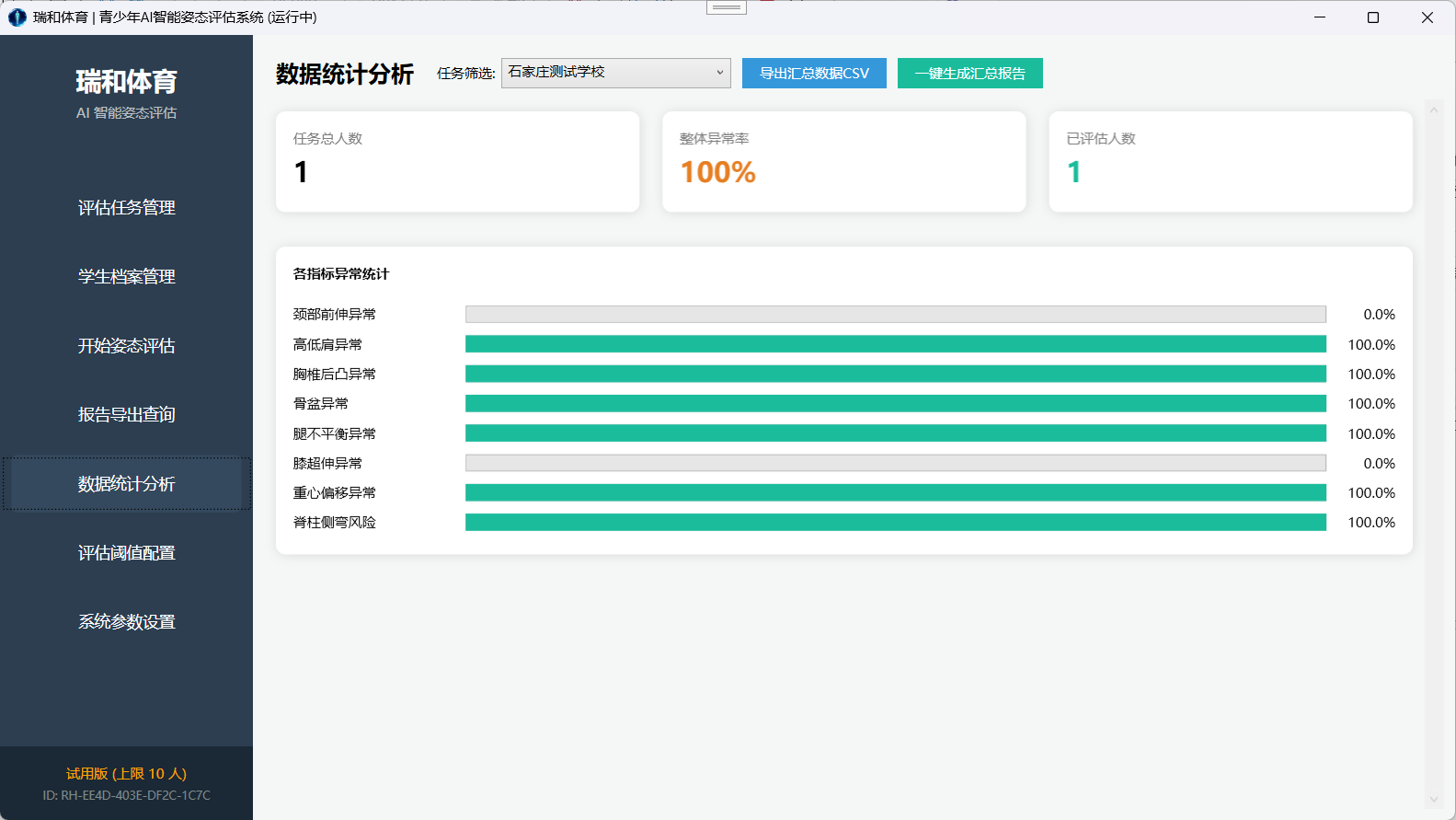
Task: Click the scroll-up arrow of vertical scrollbar
Action: 1434,110
